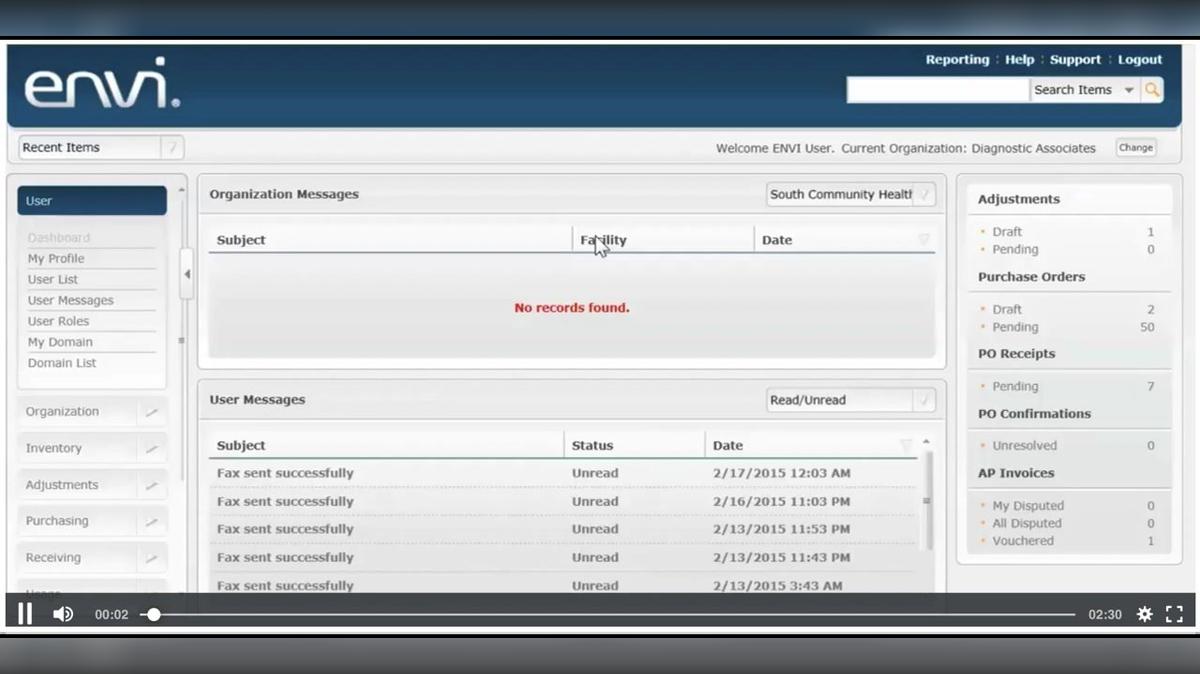Click the Change organization button
The width and height of the screenshot is (1200, 674).
point(1135,148)
